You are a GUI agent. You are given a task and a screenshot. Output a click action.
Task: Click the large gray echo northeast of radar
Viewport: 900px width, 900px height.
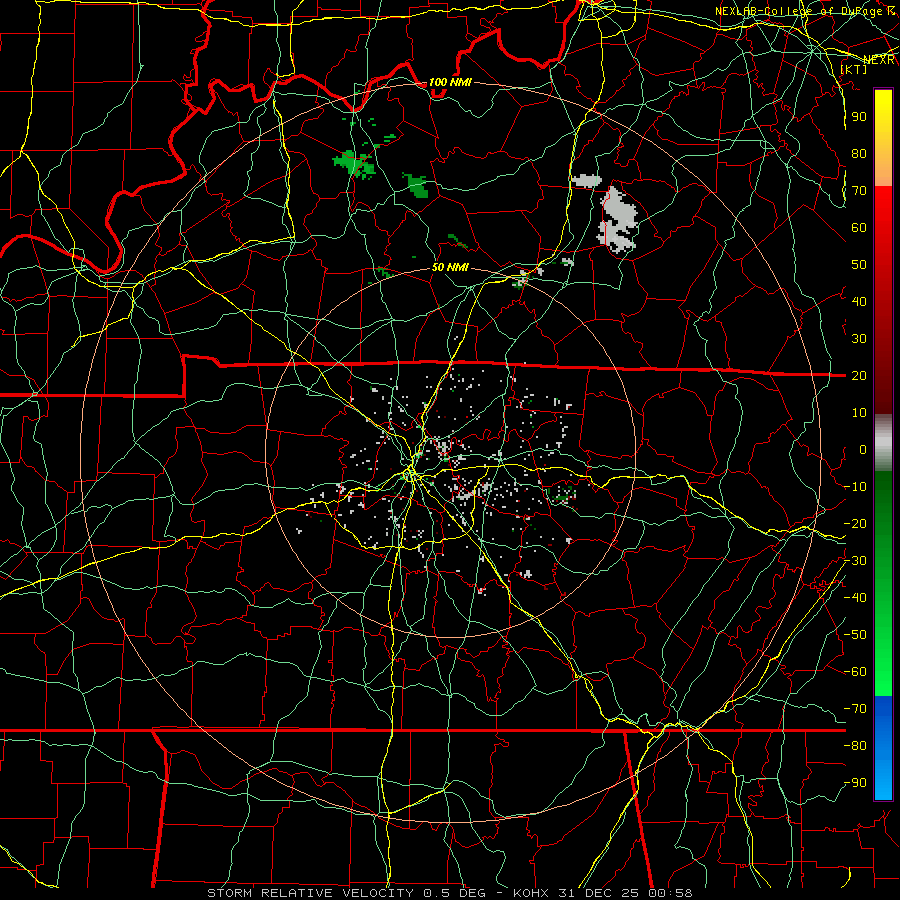[618, 220]
